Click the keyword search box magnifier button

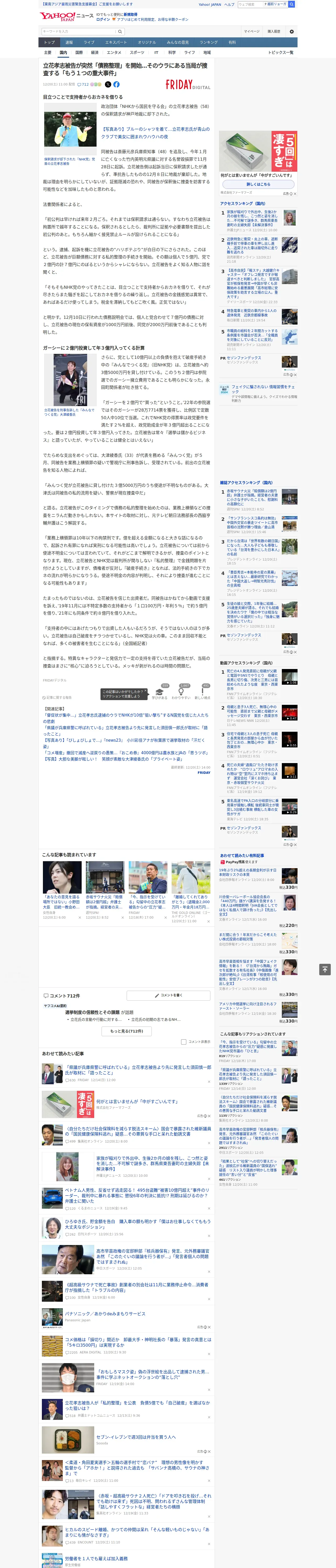(120, 32)
